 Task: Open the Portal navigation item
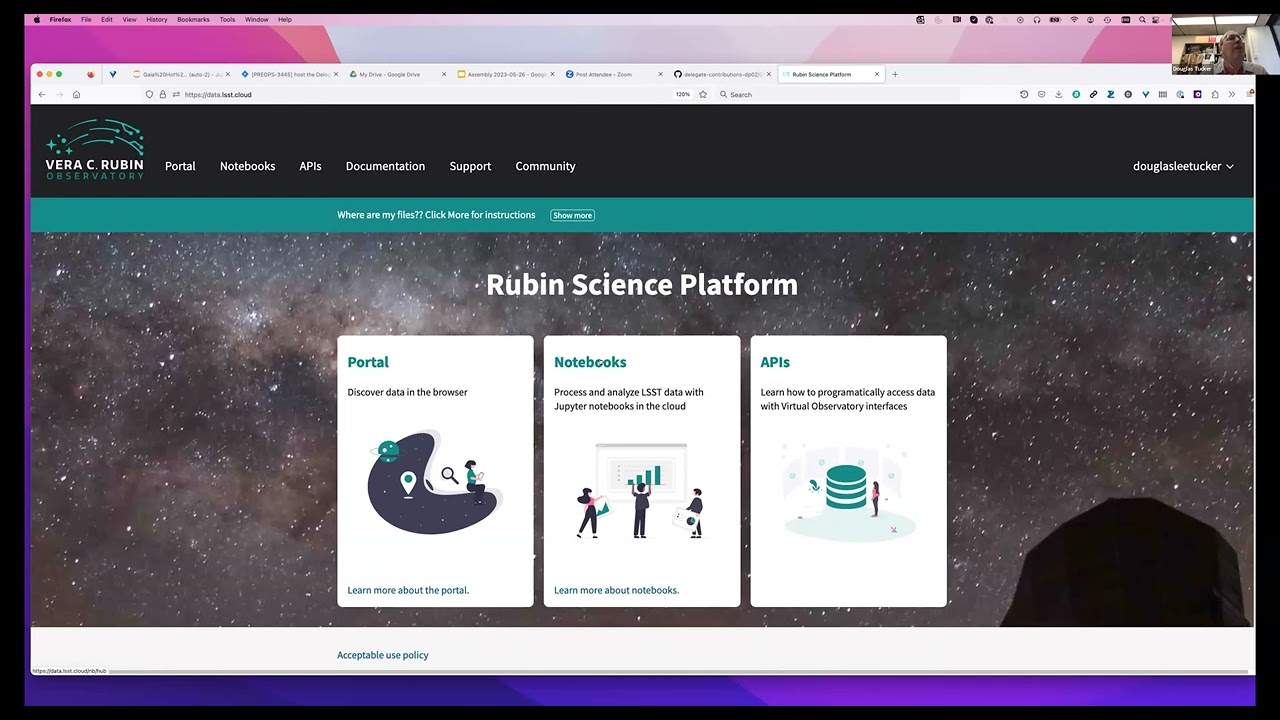point(180,166)
